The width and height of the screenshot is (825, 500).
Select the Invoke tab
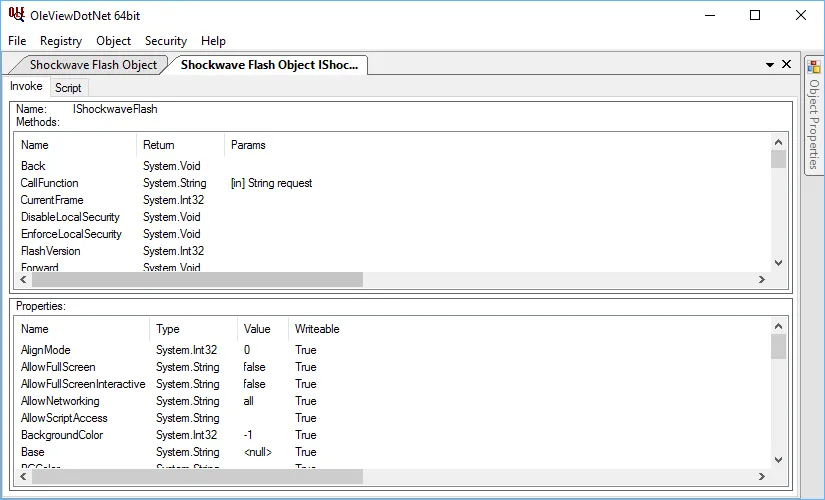click(26, 86)
